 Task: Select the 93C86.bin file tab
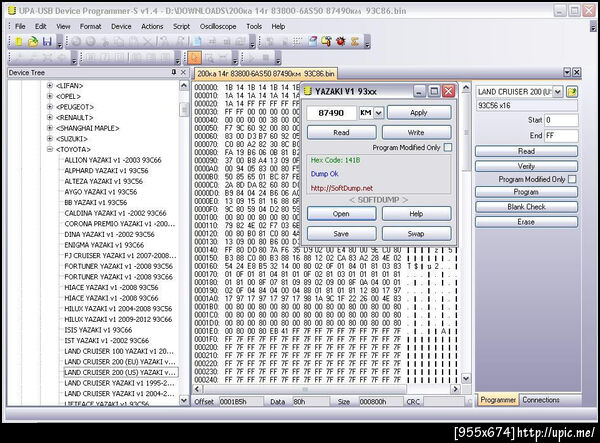tap(266, 73)
